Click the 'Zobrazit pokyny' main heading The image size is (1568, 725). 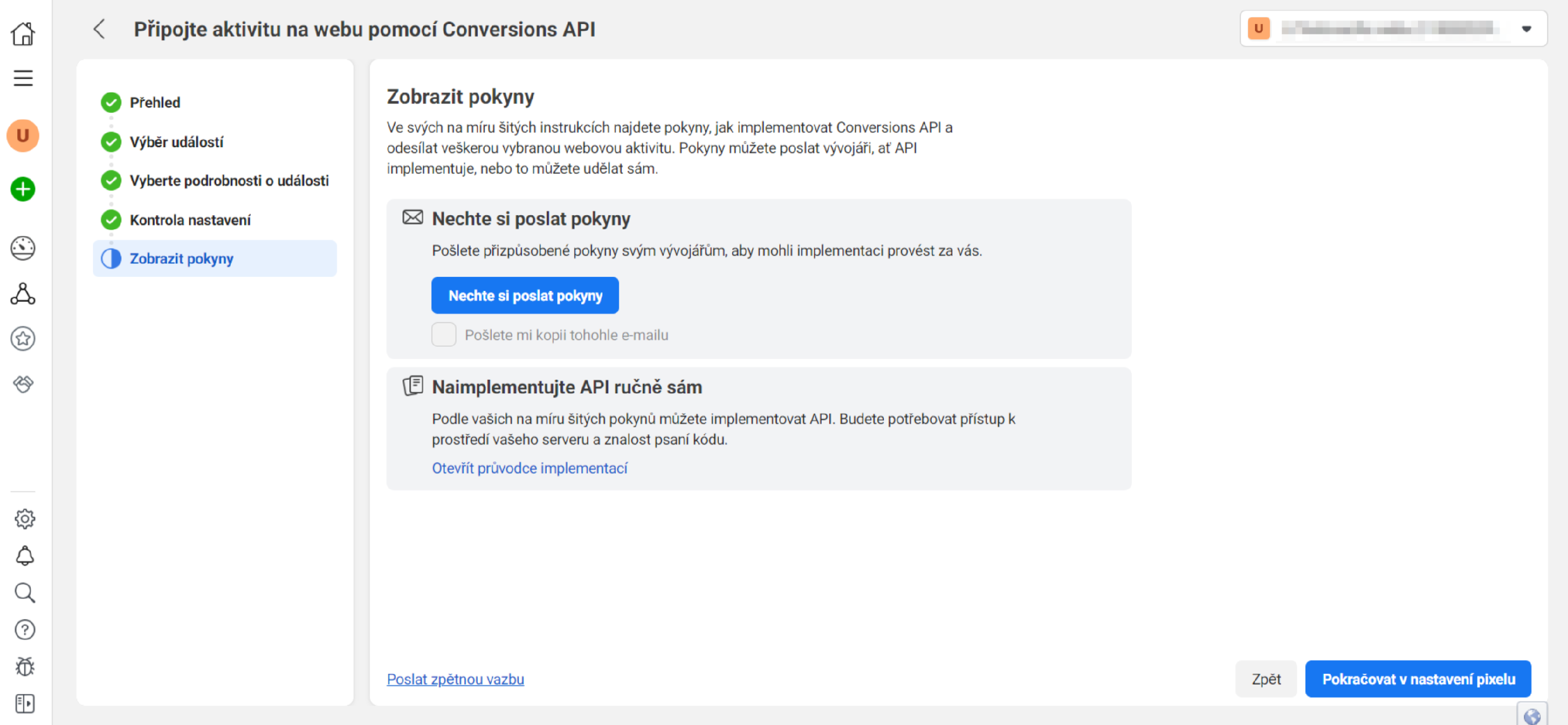click(460, 96)
